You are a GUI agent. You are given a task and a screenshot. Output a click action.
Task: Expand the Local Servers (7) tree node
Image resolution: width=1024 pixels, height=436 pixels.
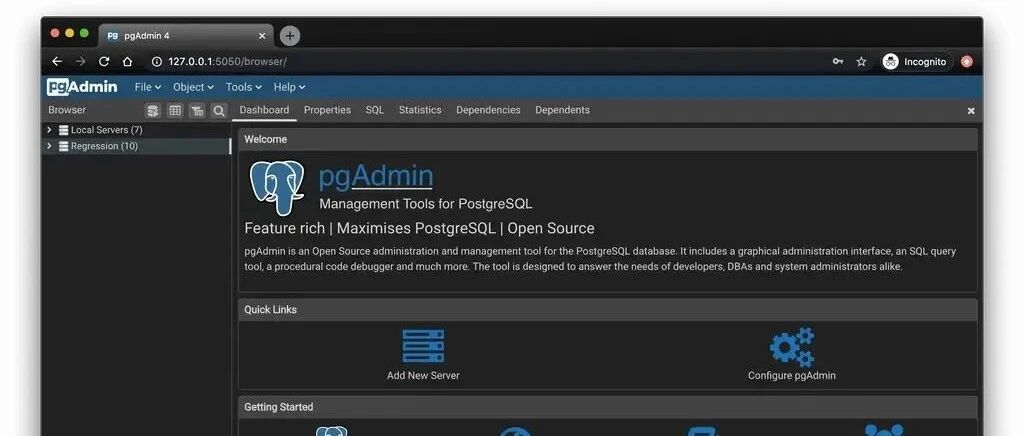(x=49, y=130)
